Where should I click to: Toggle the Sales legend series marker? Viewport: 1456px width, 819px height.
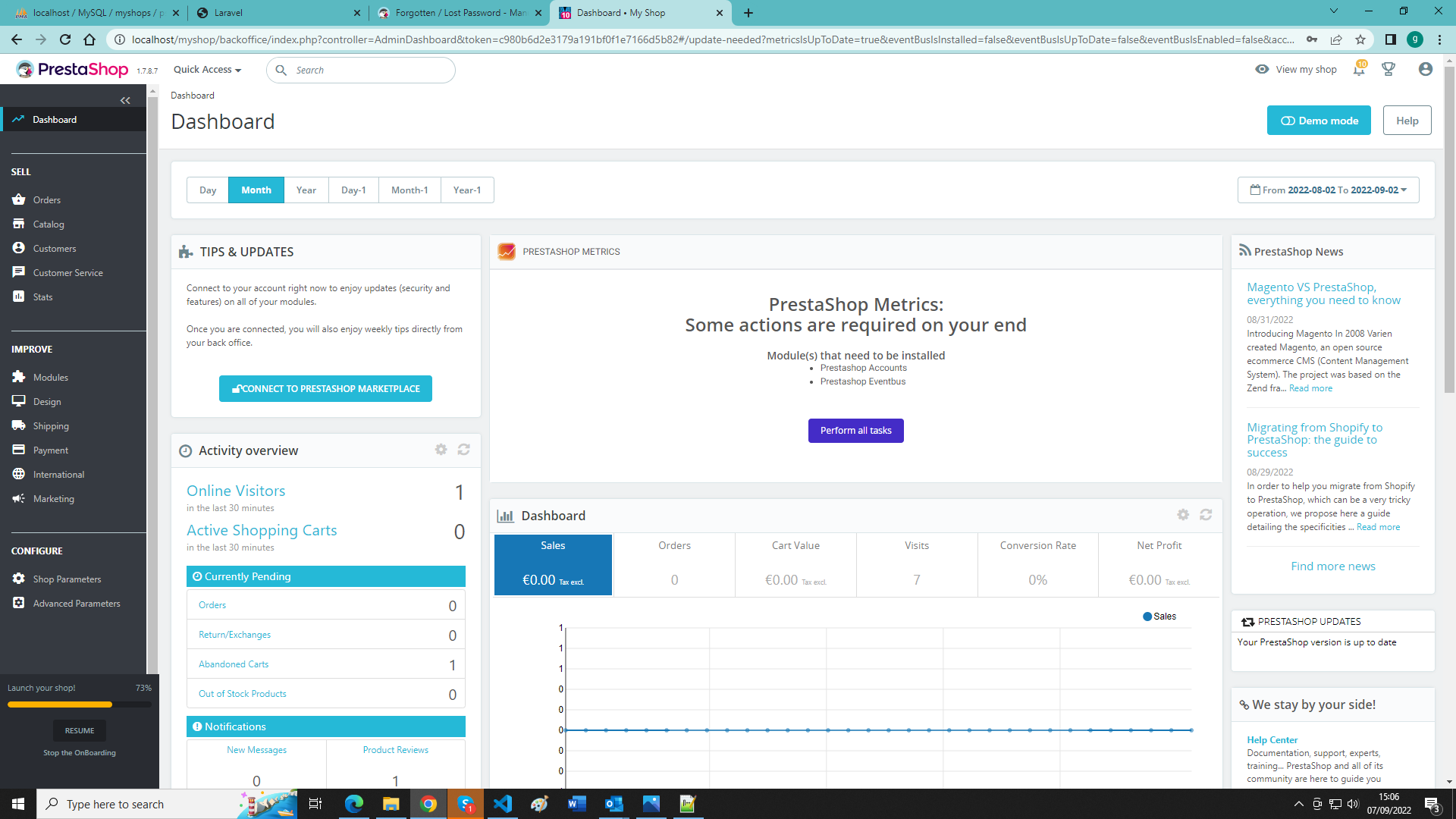[x=1147, y=617]
